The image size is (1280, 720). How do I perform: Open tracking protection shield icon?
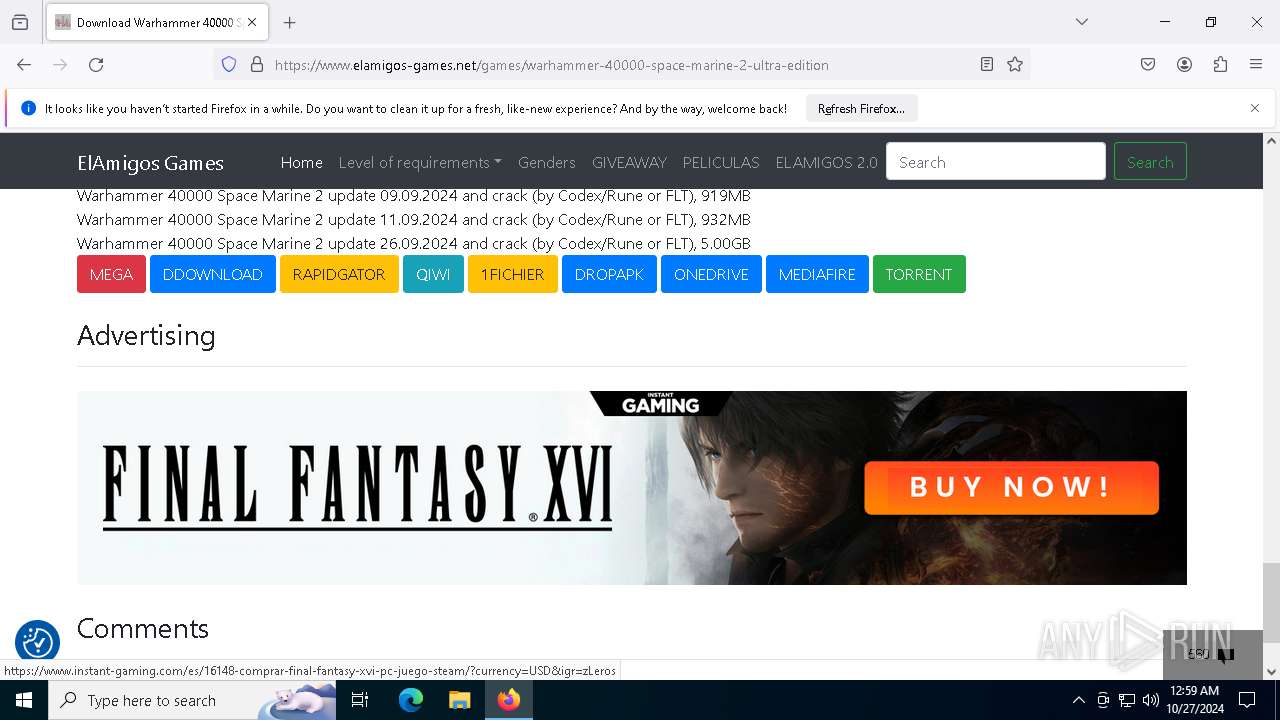point(229,65)
